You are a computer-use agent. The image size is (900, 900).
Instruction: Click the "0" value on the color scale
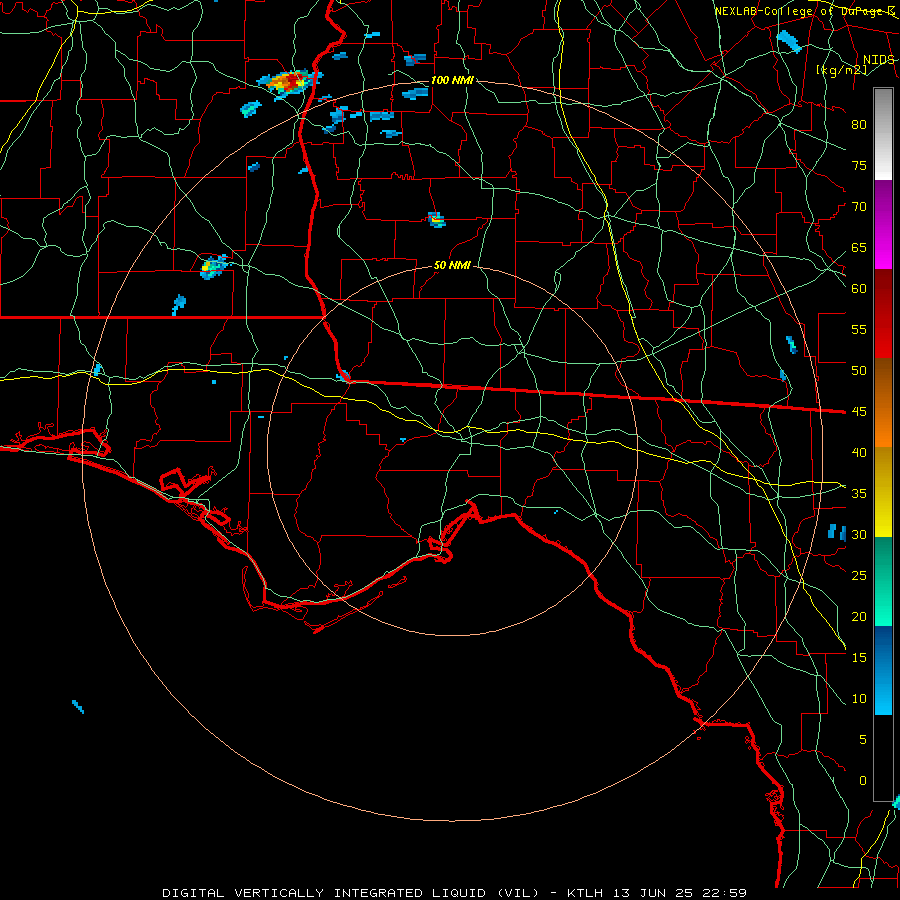click(x=863, y=781)
